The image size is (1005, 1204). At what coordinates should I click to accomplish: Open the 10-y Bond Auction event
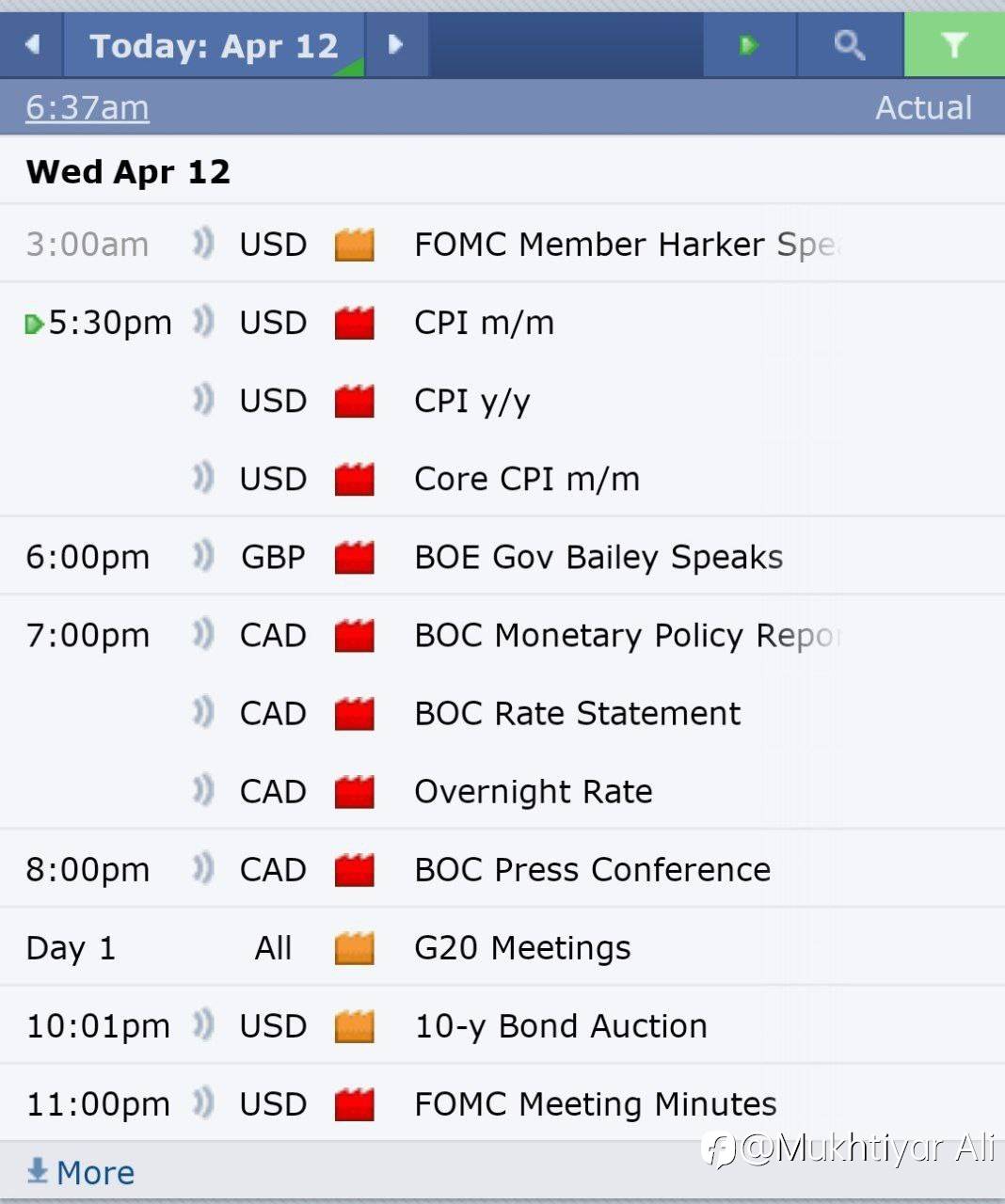click(x=560, y=1026)
